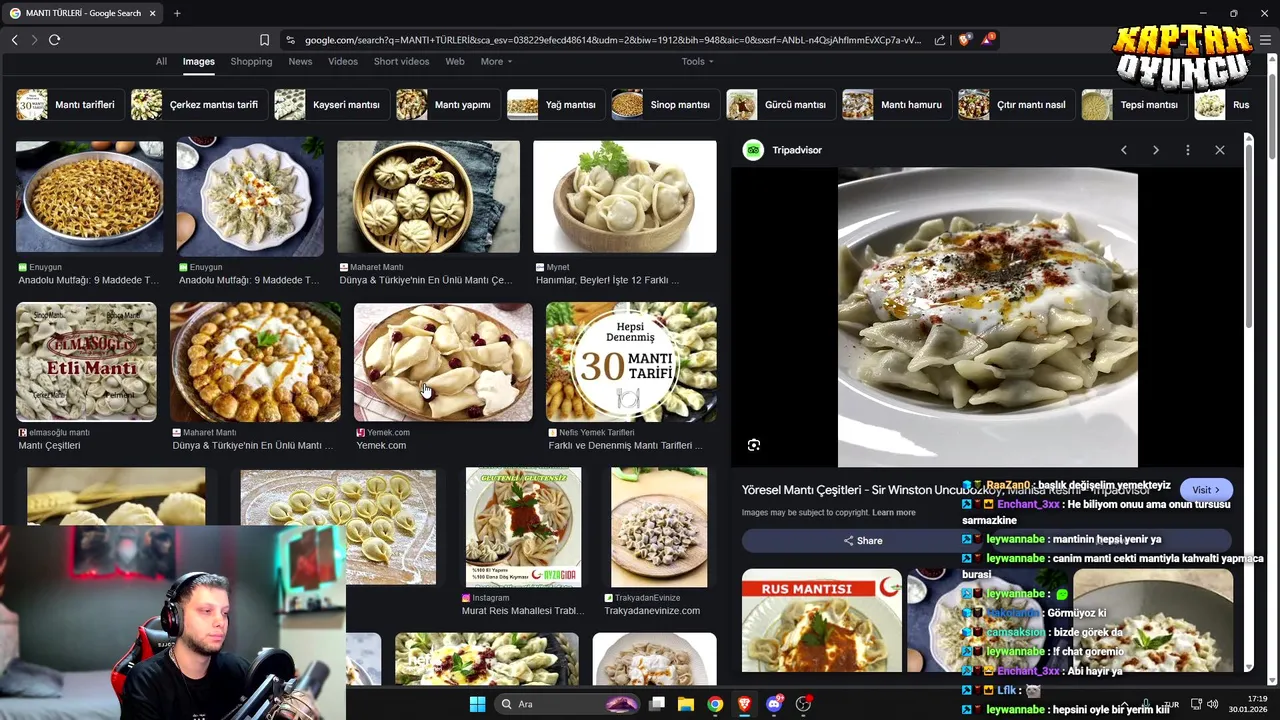Show the next image in preview panel
The height and width of the screenshot is (720, 1280).
click(1156, 150)
